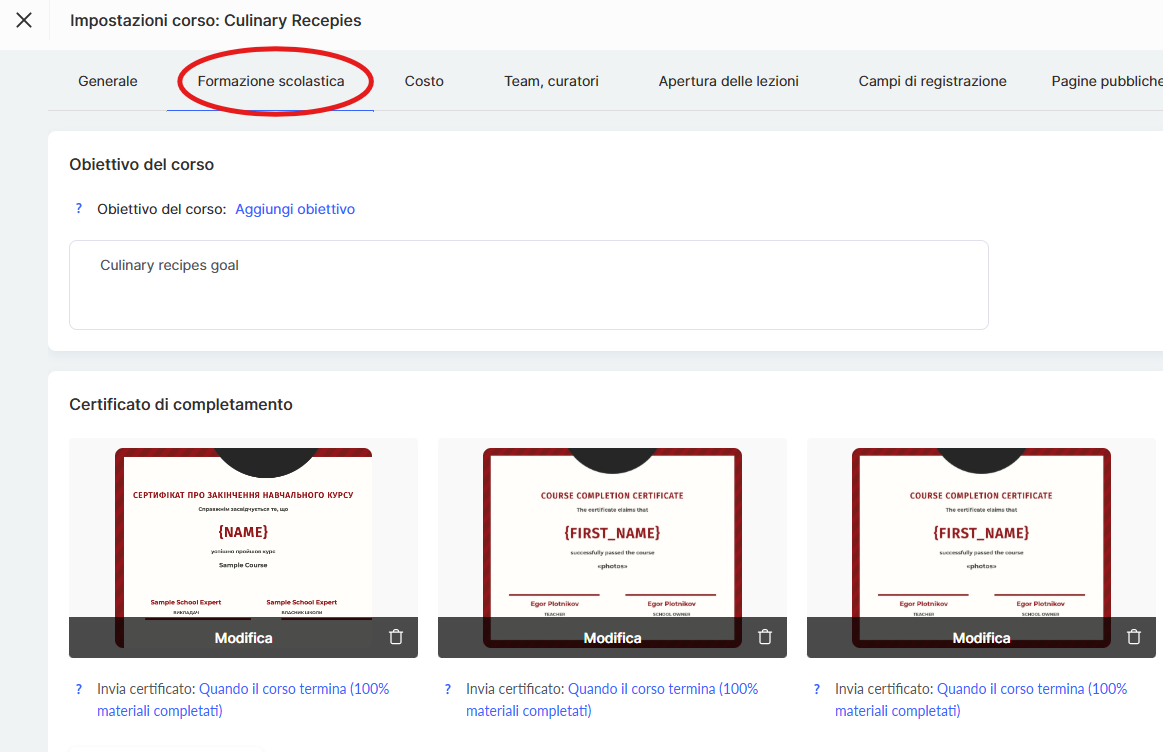Delete the middle certificate with trash icon
This screenshot has height=752, width=1163.
click(x=765, y=637)
